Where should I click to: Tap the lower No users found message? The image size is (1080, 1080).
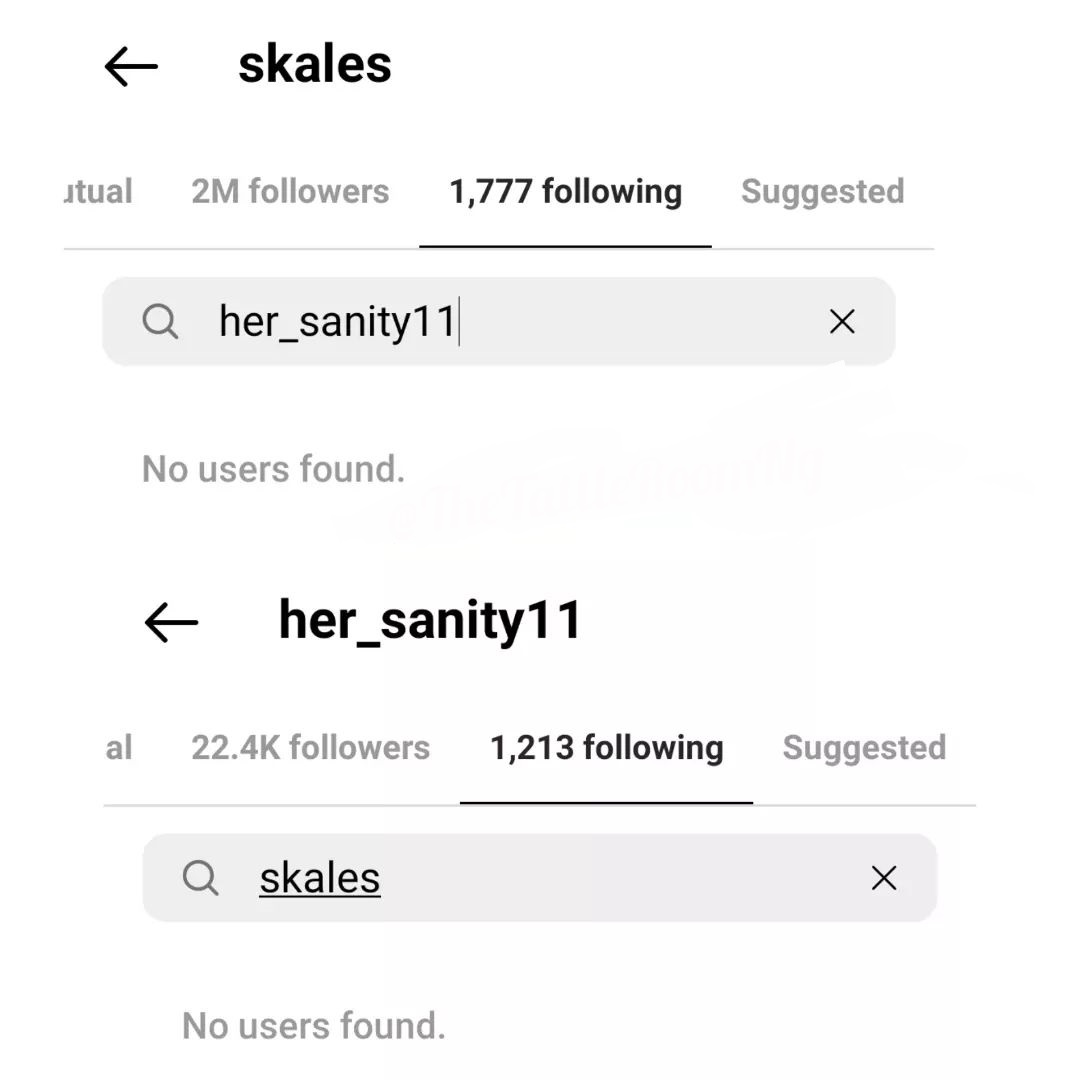[314, 1026]
